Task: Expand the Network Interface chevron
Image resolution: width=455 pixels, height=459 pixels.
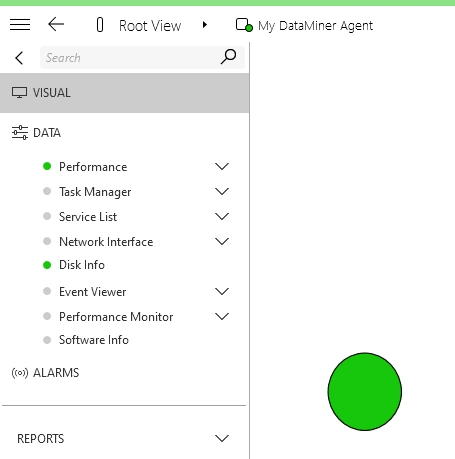Action: [x=222, y=241]
